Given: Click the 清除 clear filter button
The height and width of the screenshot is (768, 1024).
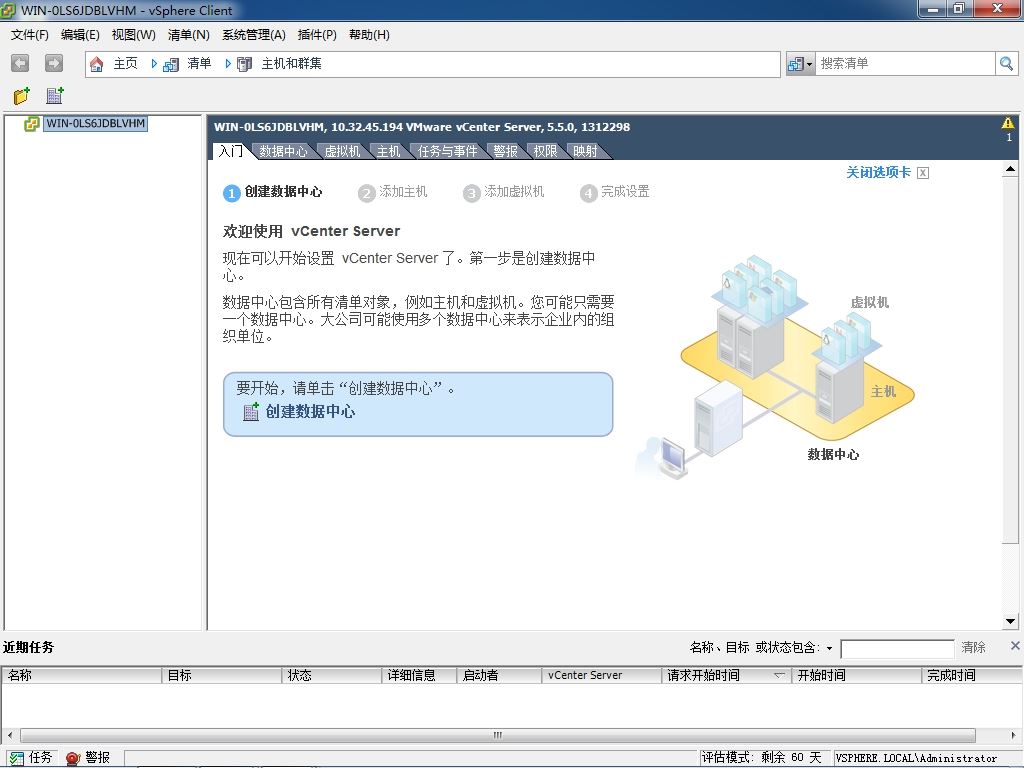Looking at the screenshot, I should click(x=973, y=647).
